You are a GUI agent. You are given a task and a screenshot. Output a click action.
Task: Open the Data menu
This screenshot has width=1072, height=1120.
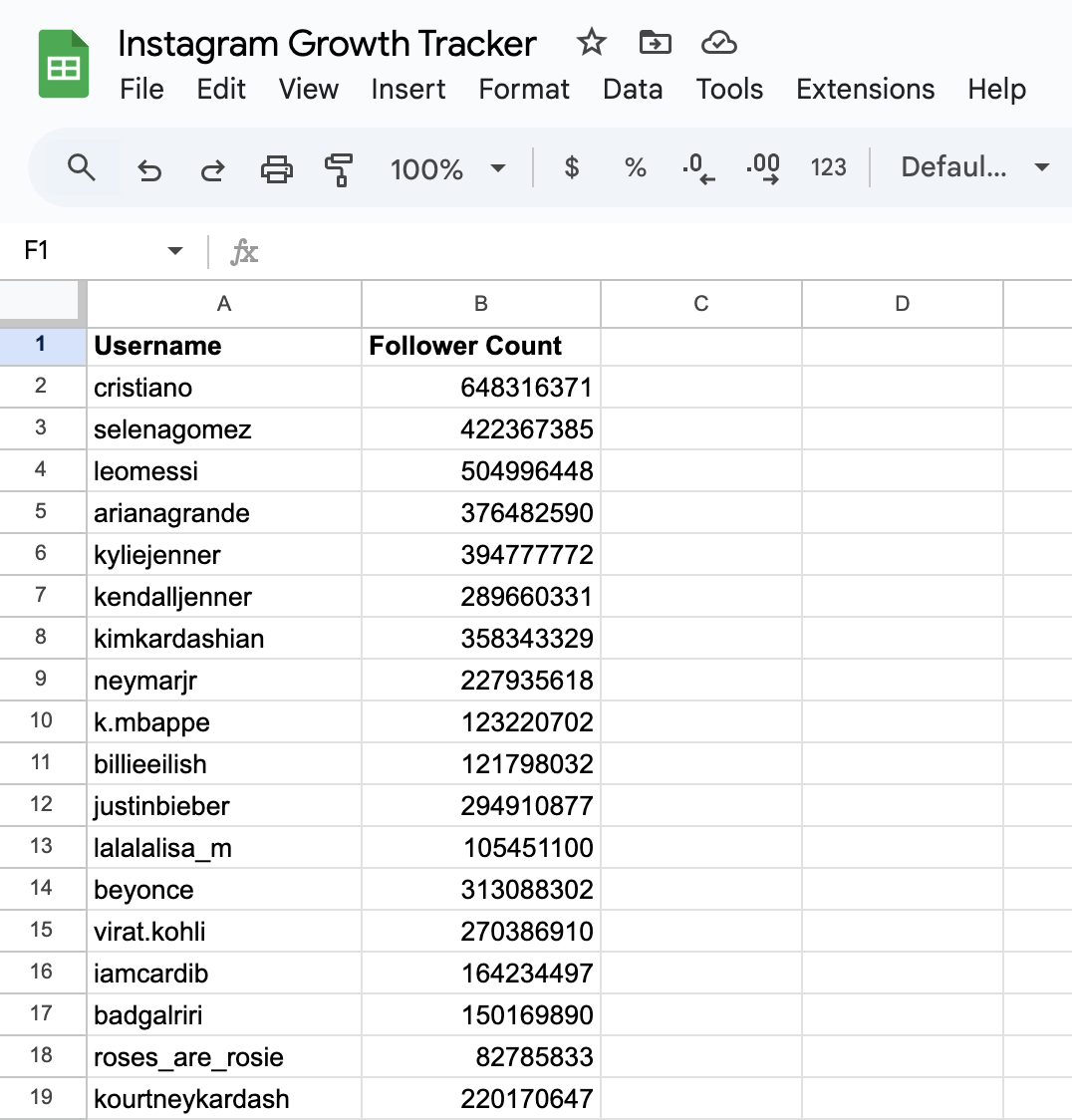[633, 89]
